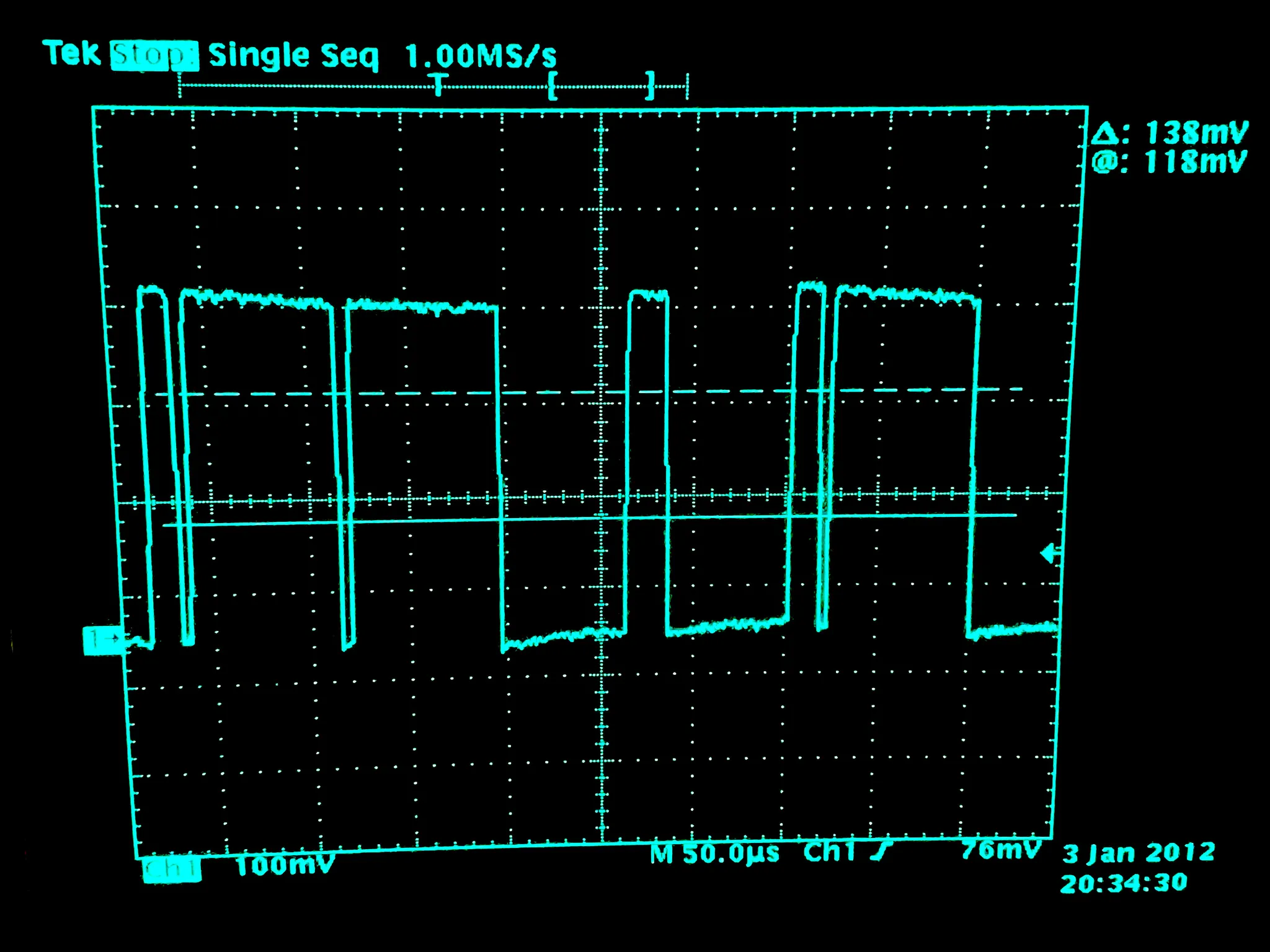Click the M 50.0µs timebase readout
1270x952 pixels.
714,853
